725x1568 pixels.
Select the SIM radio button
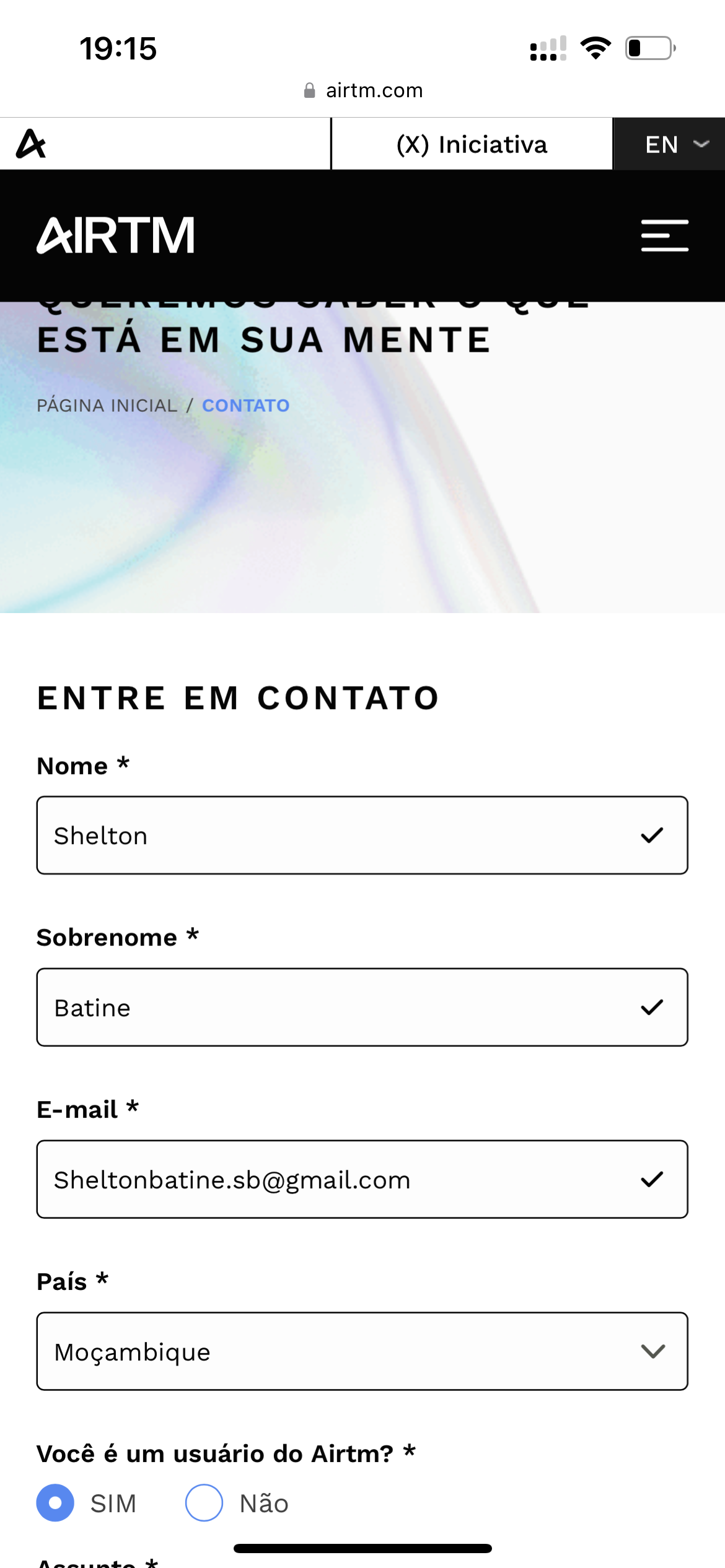[x=55, y=1503]
